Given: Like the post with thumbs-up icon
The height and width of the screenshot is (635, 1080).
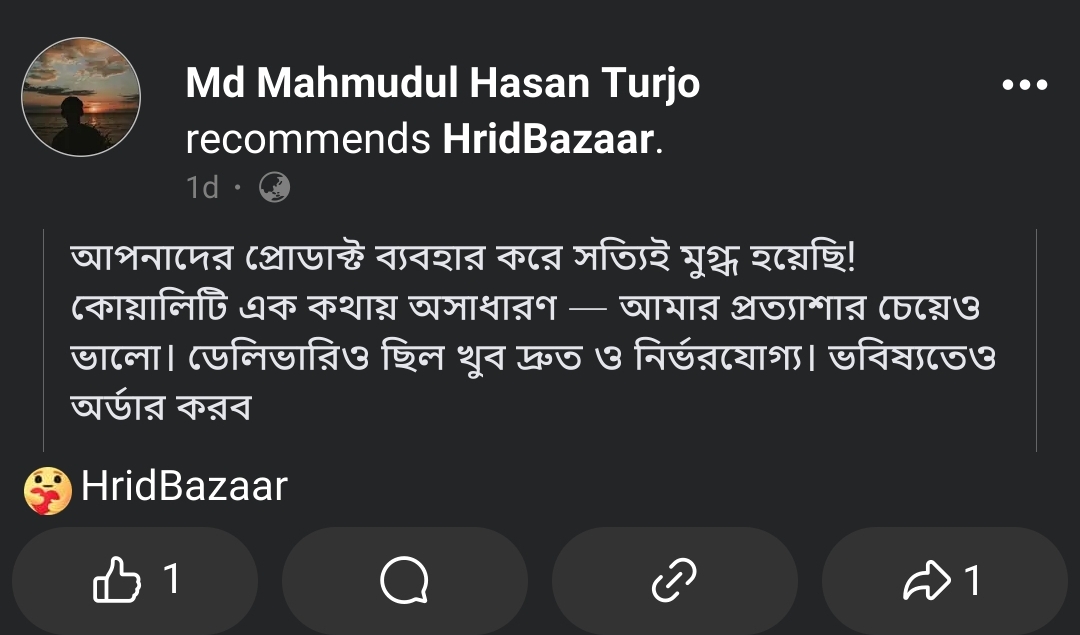Looking at the screenshot, I should (x=117, y=580).
